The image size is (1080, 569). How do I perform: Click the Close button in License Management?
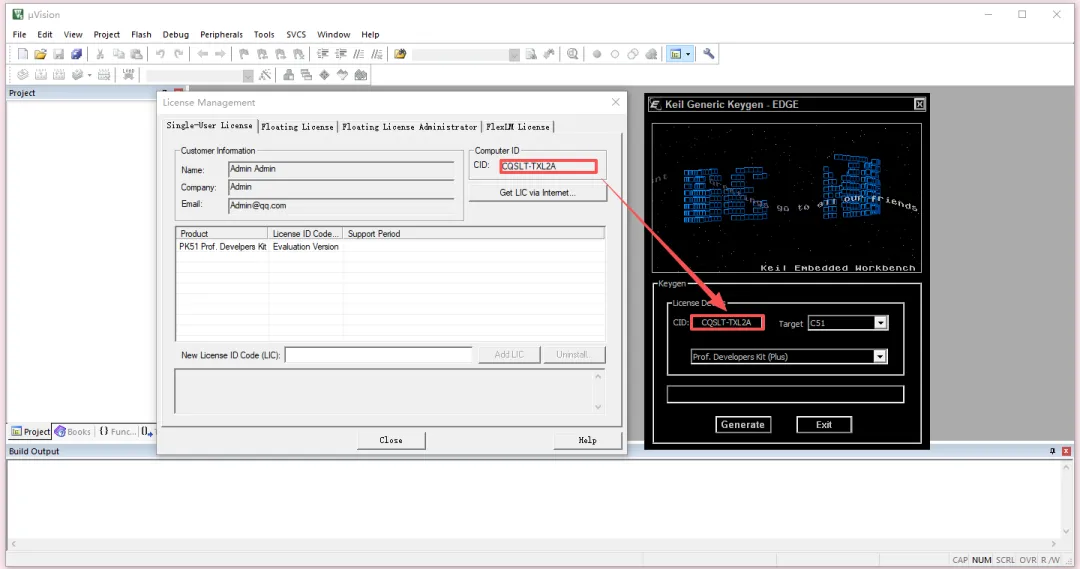click(x=391, y=440)
